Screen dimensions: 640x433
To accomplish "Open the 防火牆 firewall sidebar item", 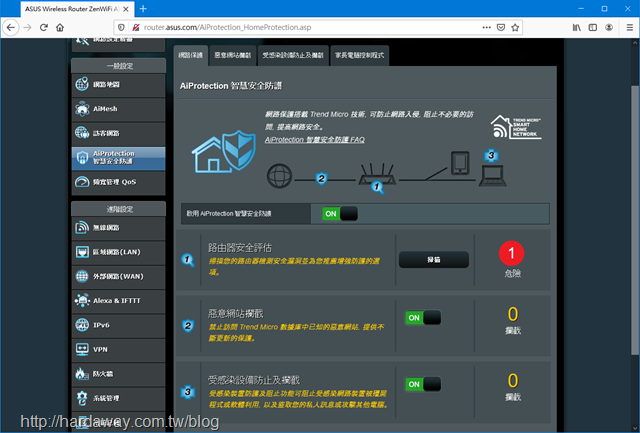I will 118,374.
